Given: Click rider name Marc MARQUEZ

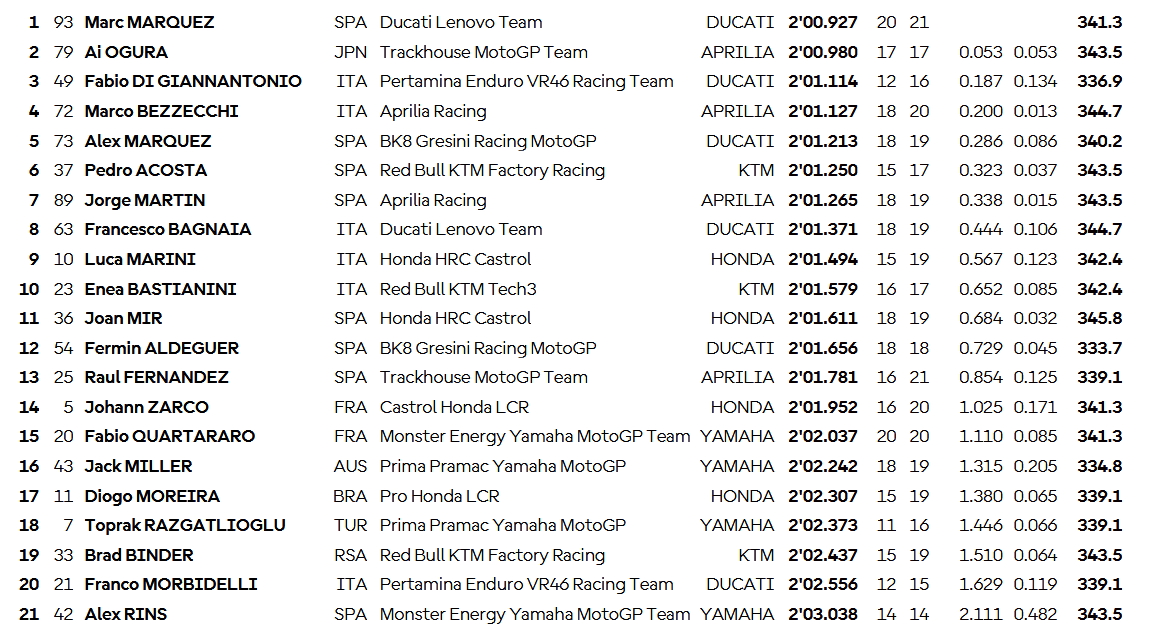Looking at the screenshot, I should coord(149,22).
